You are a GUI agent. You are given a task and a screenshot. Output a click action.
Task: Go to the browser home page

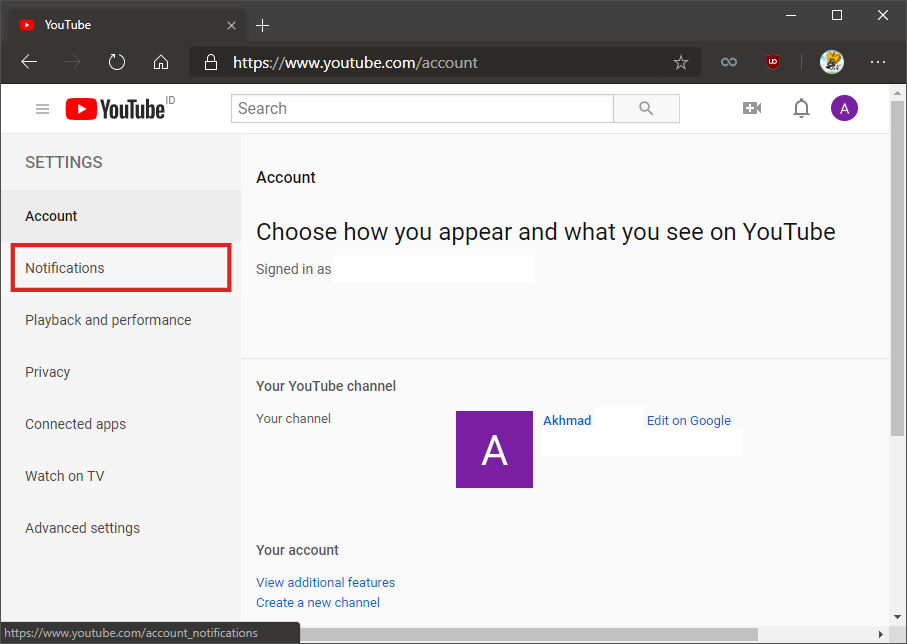(x=161, y=62)
